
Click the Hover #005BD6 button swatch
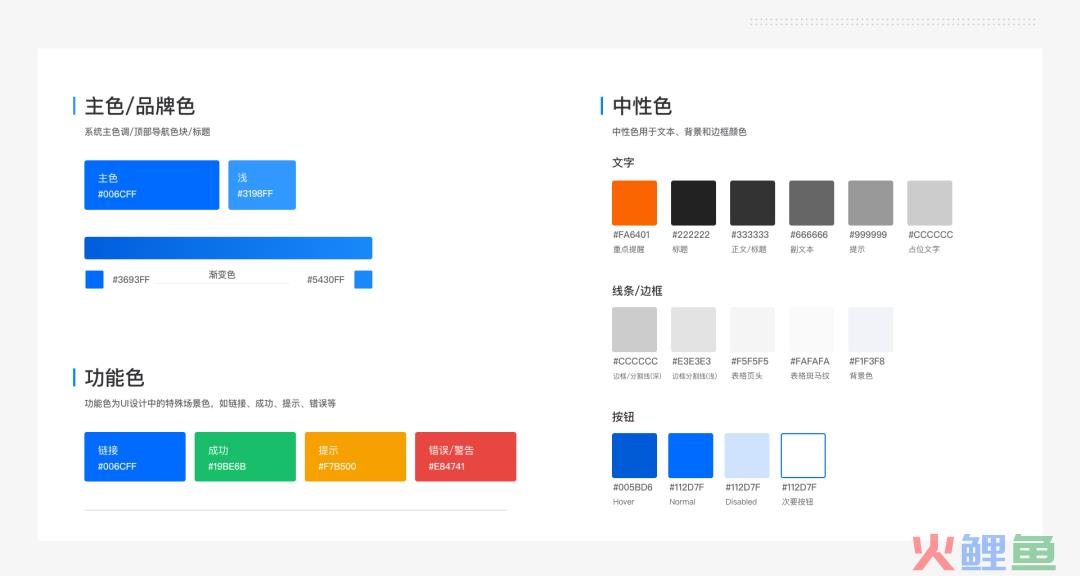634,456
